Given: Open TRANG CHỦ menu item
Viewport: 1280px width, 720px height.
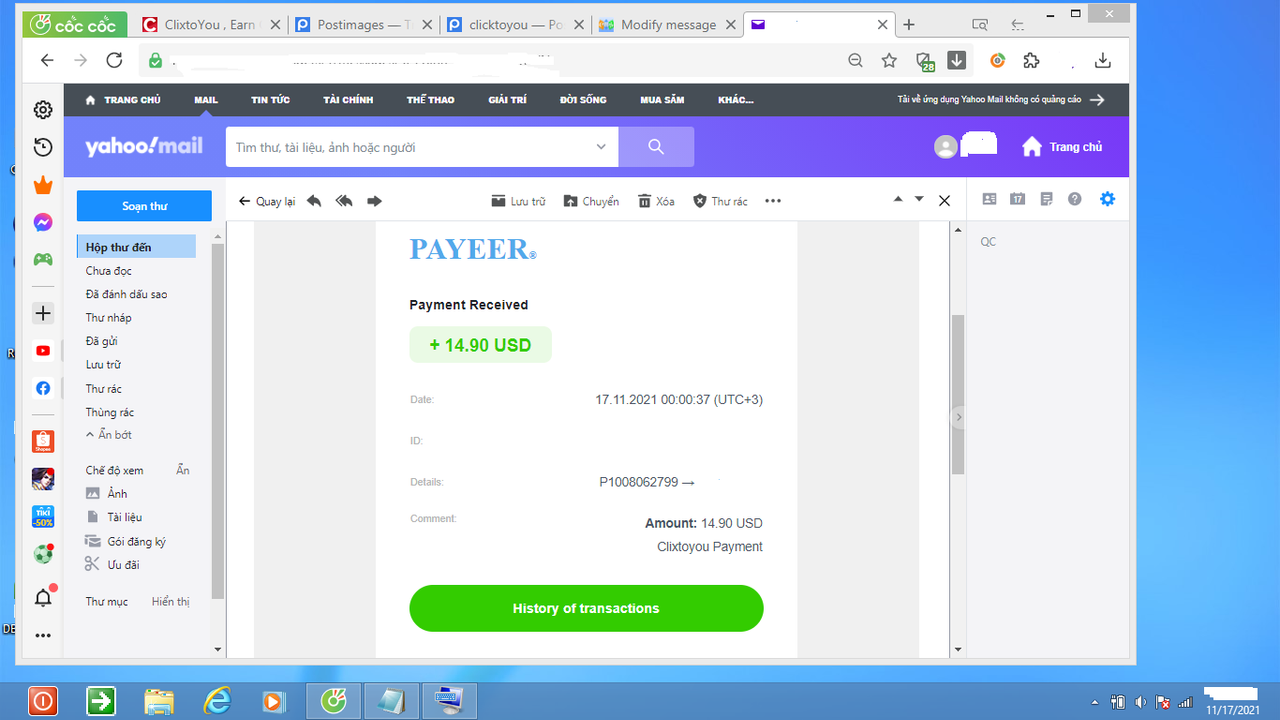Looking at the screenshot, I should coord(123,100).
